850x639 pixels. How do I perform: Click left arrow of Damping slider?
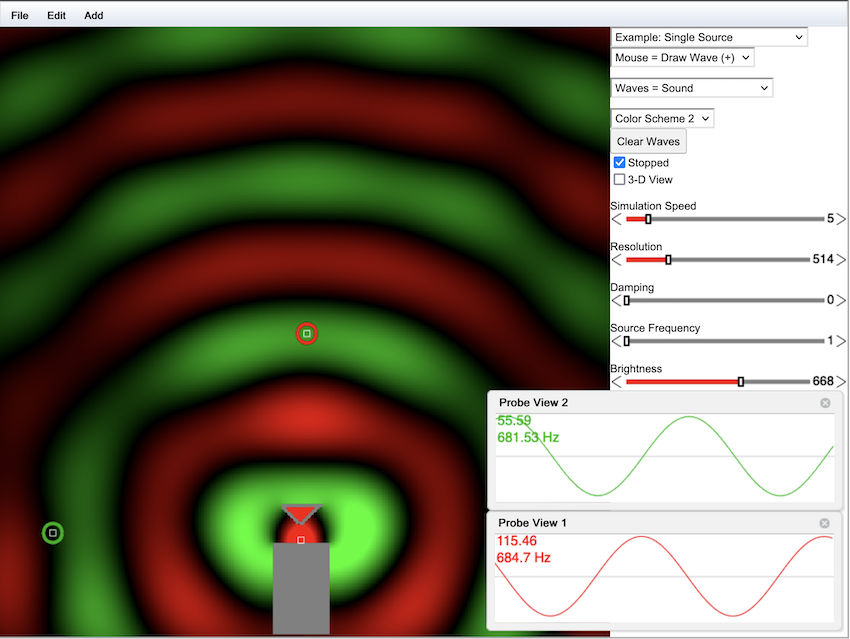click(616, 300)
